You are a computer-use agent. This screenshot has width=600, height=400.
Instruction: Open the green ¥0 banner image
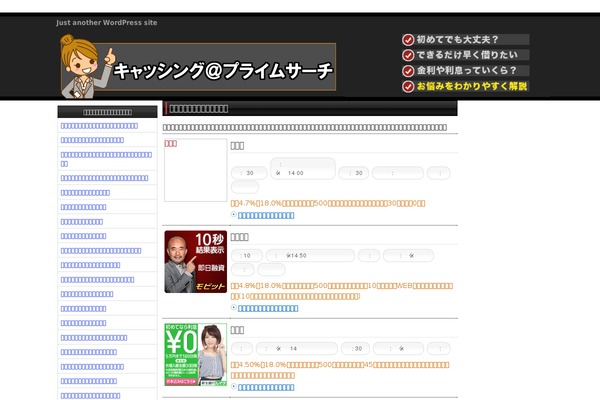pos(196,354)
